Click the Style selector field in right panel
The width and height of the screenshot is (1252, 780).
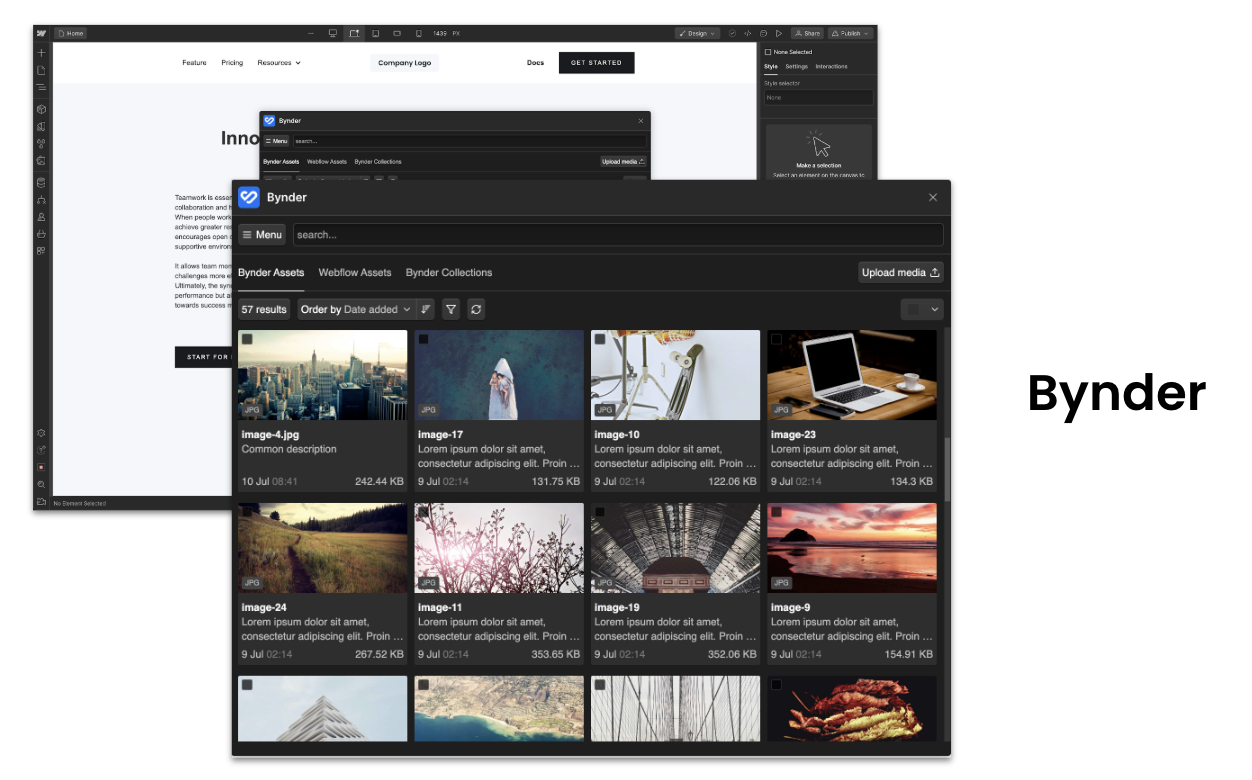tap(818, 98)
